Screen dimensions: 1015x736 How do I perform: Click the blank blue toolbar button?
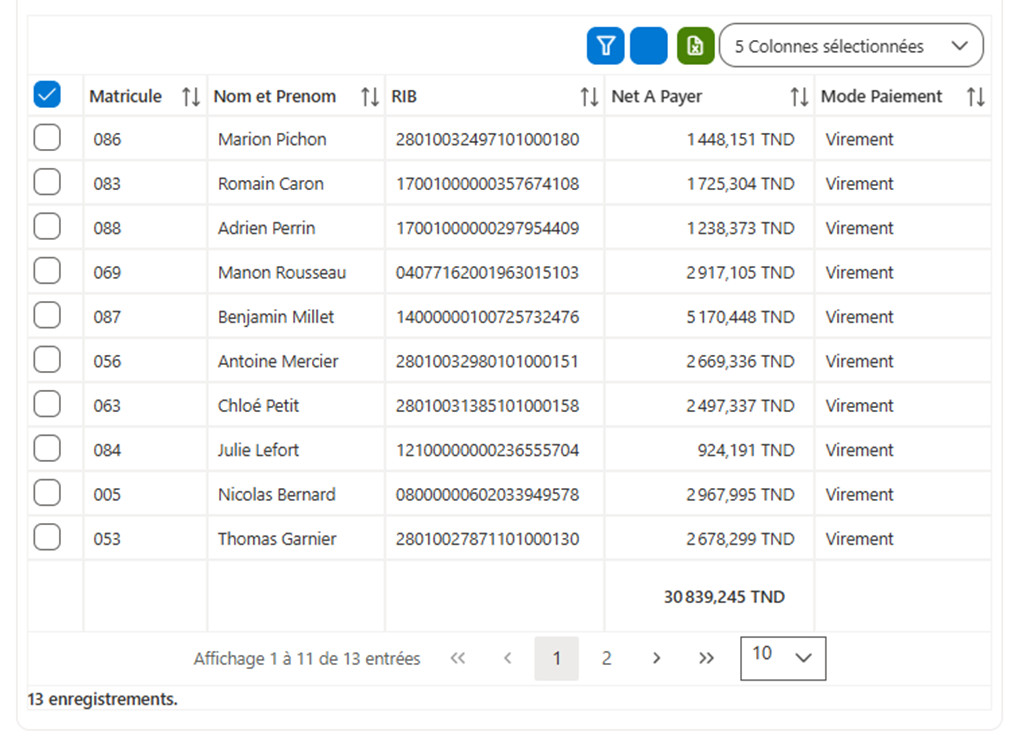point(649,46)
